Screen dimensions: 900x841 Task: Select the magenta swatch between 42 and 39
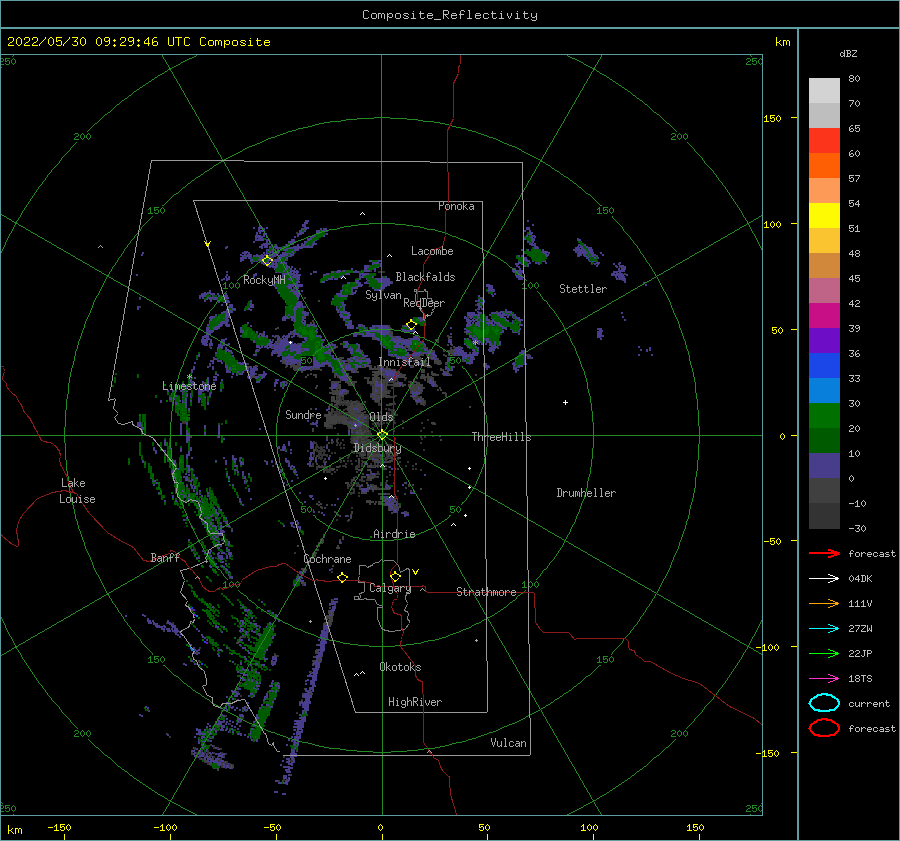pyautogui.click(x=824, y=316)
